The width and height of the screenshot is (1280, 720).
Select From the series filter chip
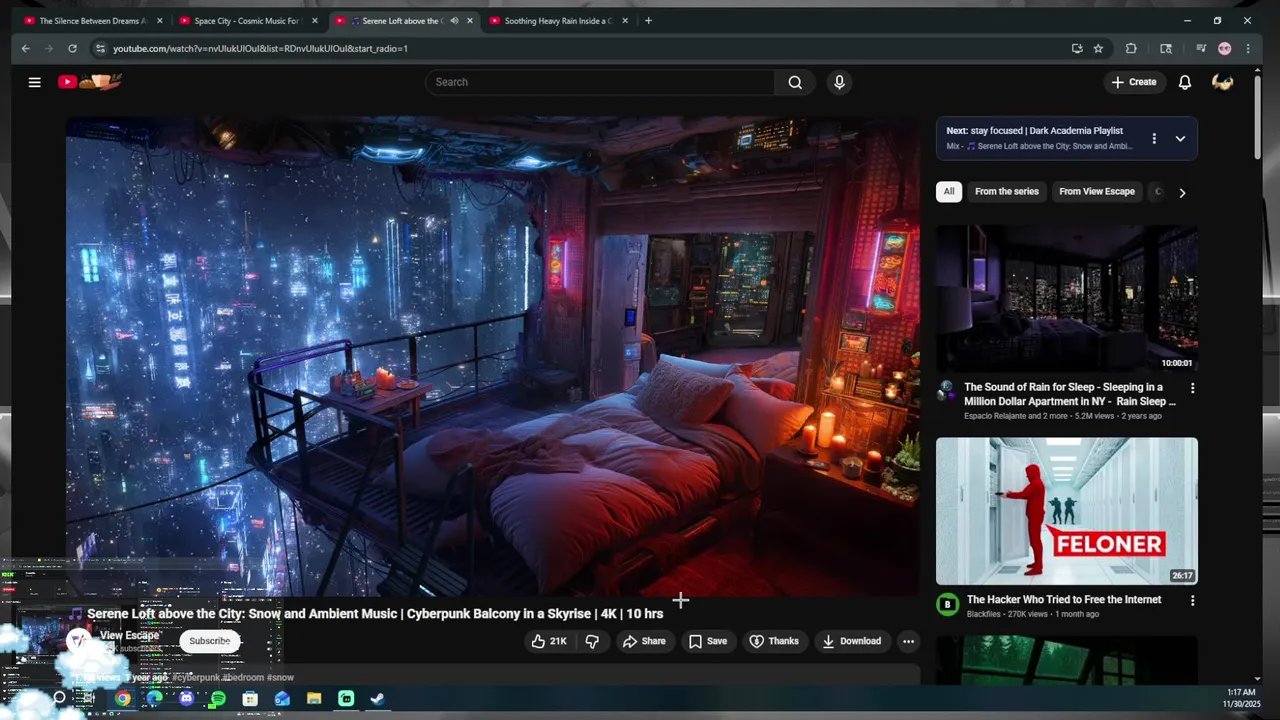[x=1007, y=191]
